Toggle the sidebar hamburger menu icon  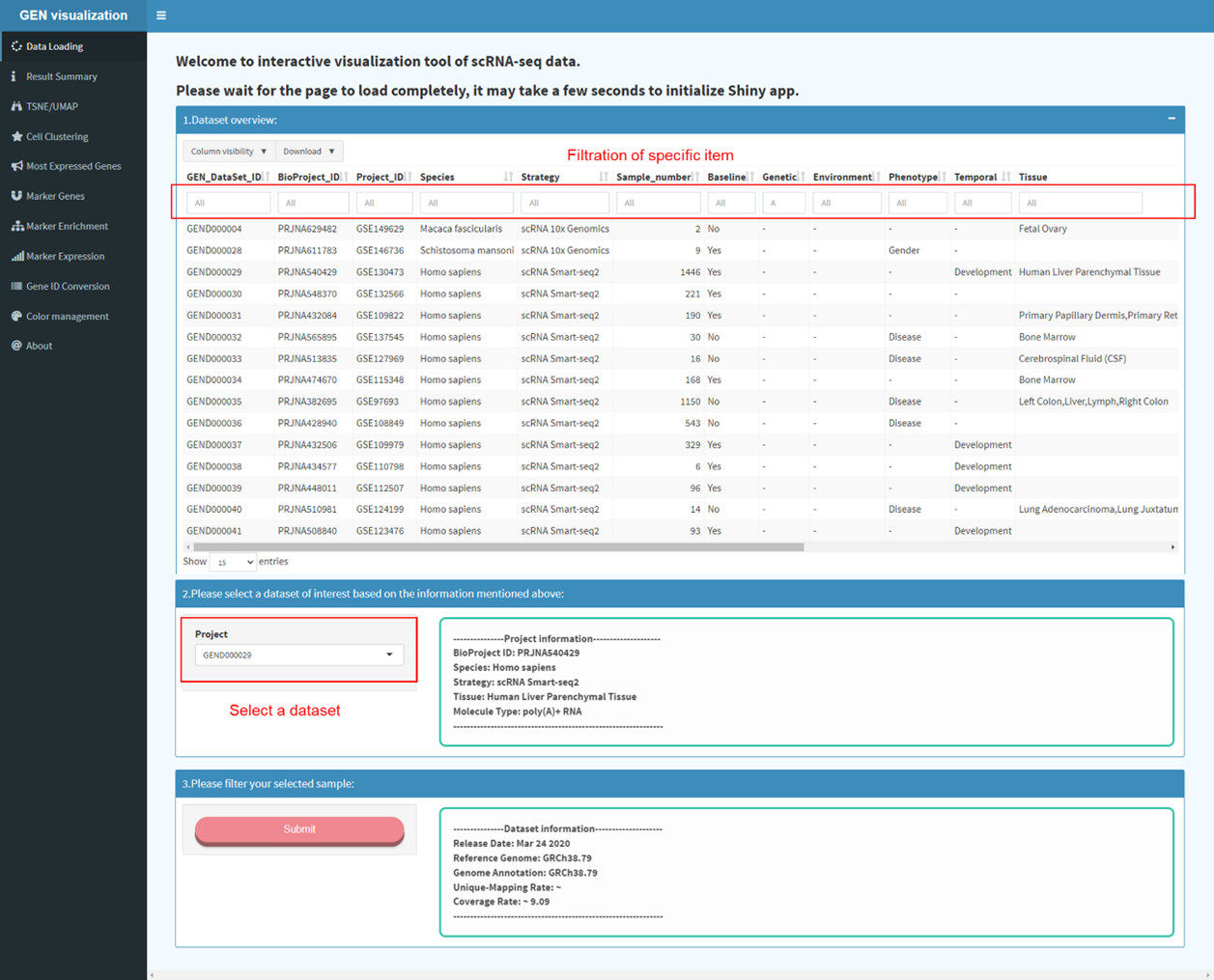(x=161, y=15)
